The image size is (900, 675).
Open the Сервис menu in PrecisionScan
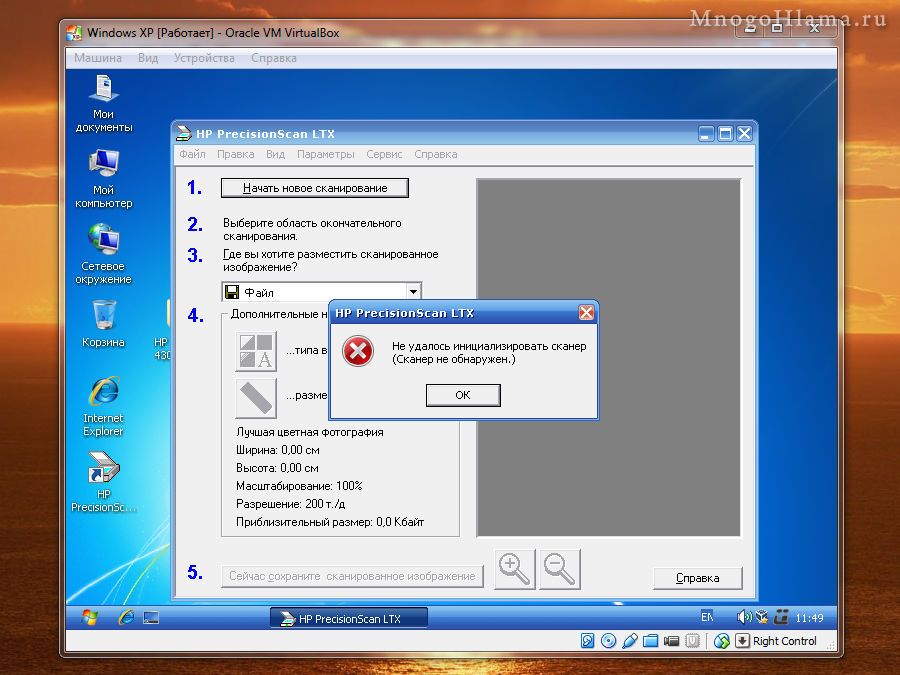coord(384,154)
